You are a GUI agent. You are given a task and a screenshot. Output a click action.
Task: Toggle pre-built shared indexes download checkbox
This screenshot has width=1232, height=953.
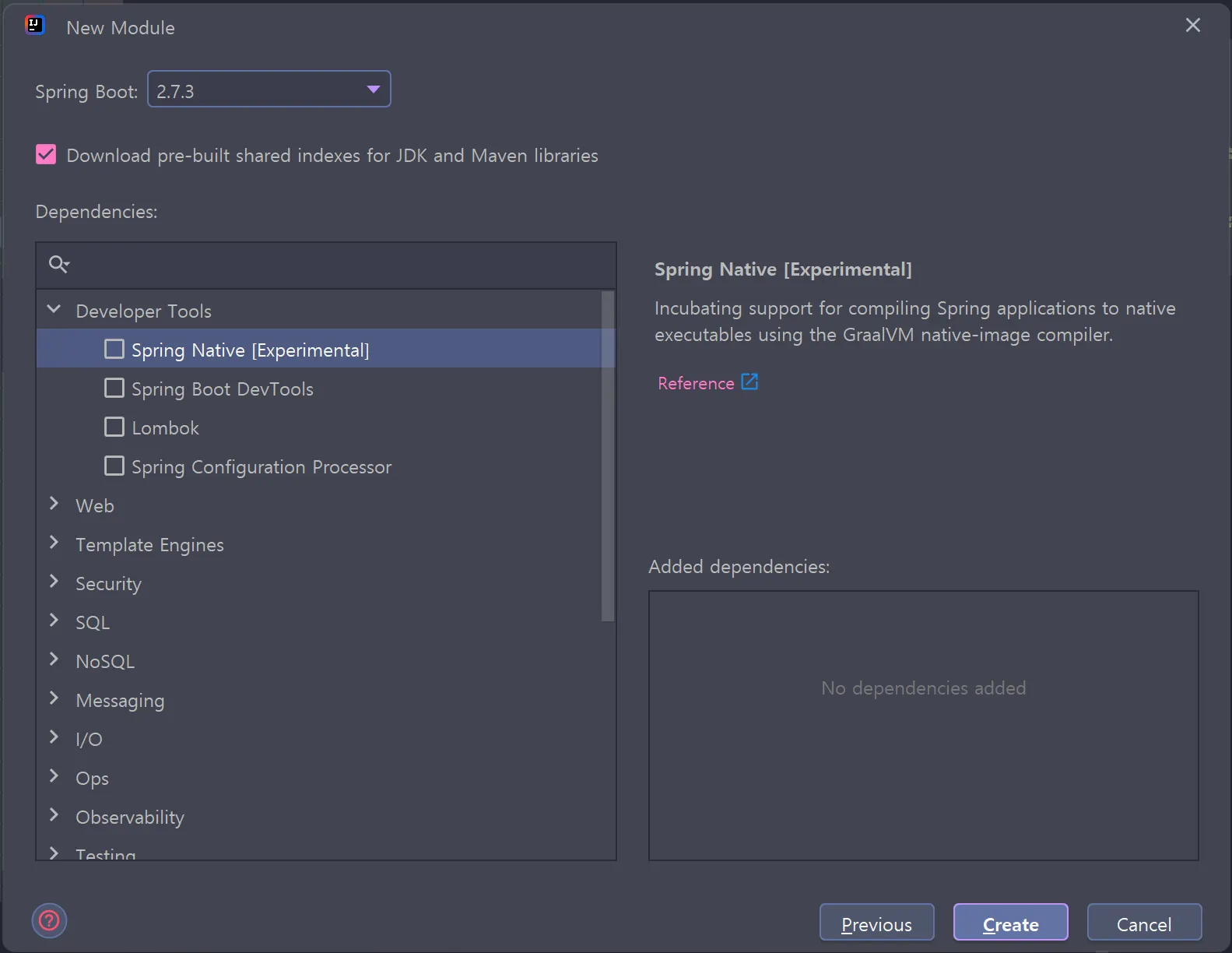coord(46,155)
